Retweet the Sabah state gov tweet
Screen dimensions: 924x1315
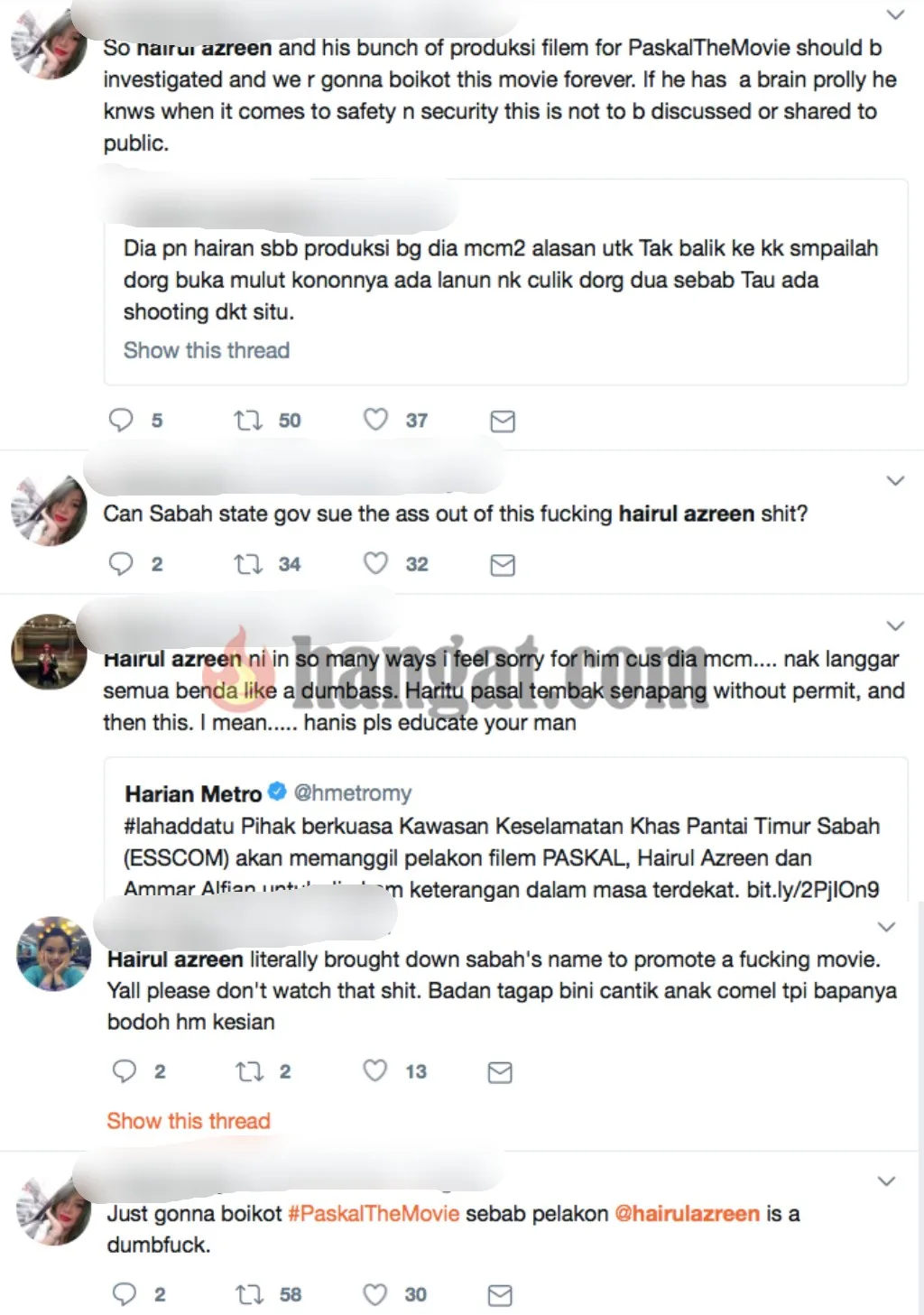pos(248,564)
